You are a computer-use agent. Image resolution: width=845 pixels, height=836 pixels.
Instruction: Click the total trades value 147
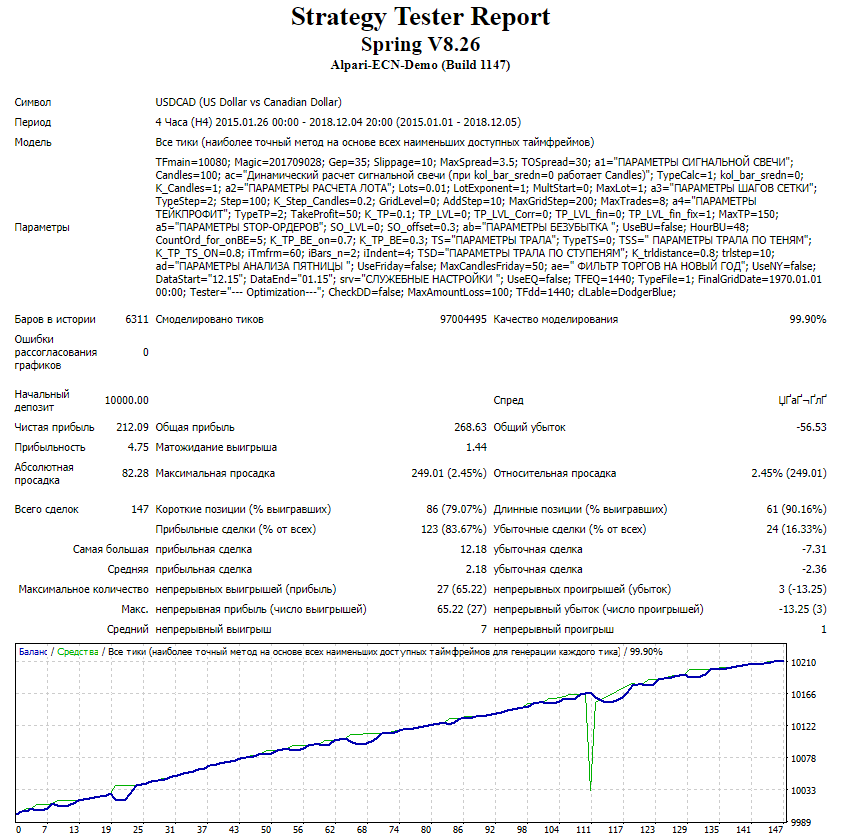pyautogui.click(x=139, y=509)
